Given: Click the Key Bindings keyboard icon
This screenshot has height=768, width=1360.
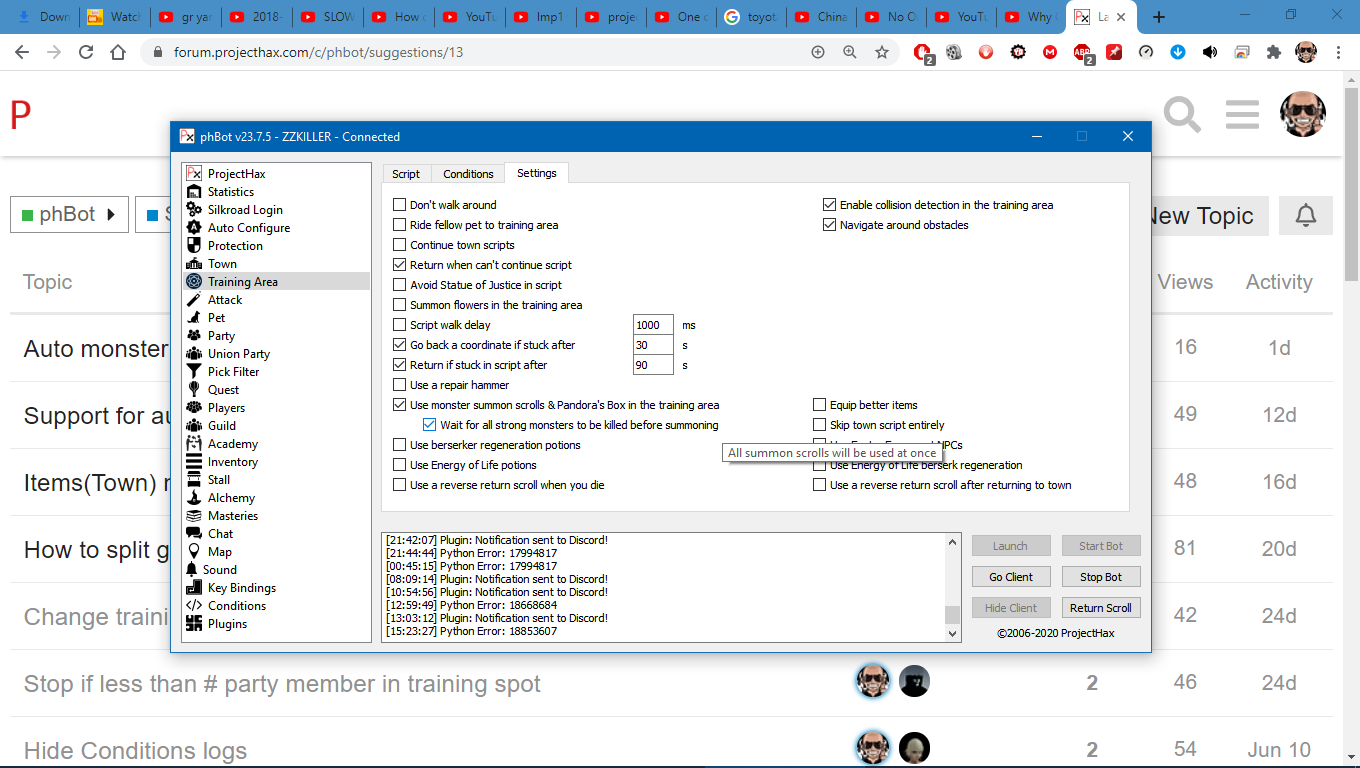Looking at the screenshot, I should [194, 588].
